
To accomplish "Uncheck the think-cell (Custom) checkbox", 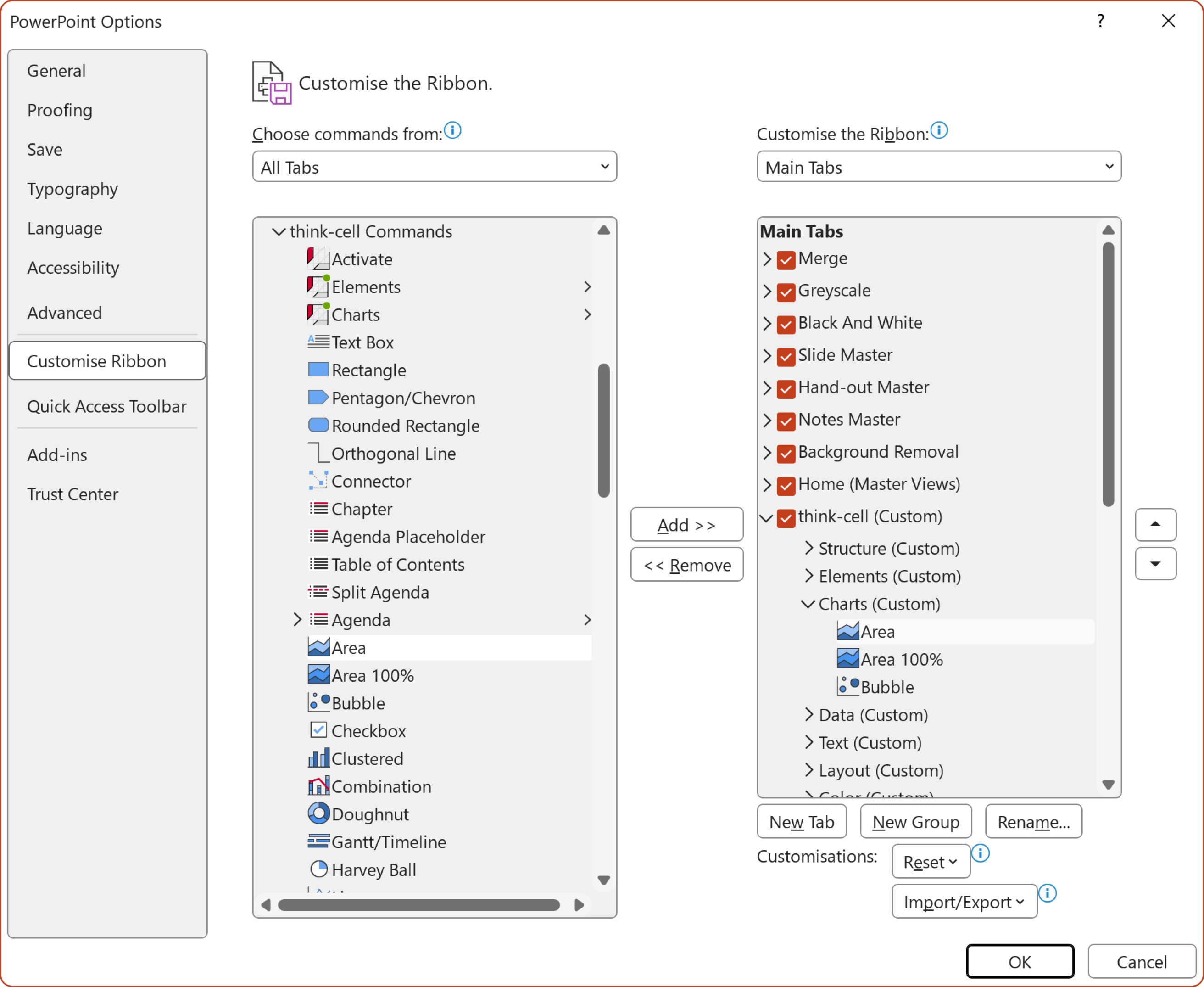I will pyautogui.click(x=786, y=518).
